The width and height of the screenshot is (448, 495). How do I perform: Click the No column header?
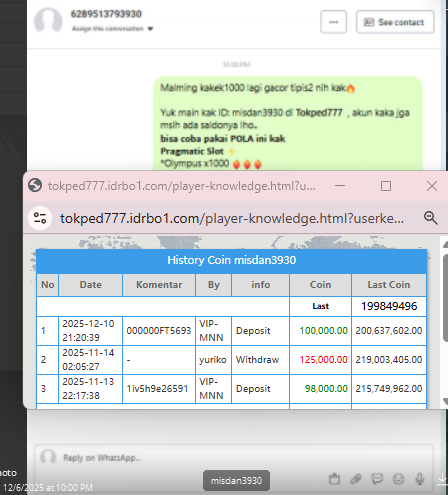[48, 285]
